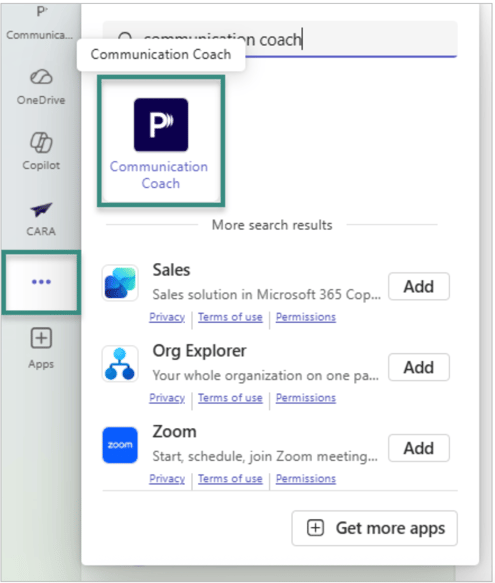
Task: Click the Sales app icon
Action: coord(120,283)
